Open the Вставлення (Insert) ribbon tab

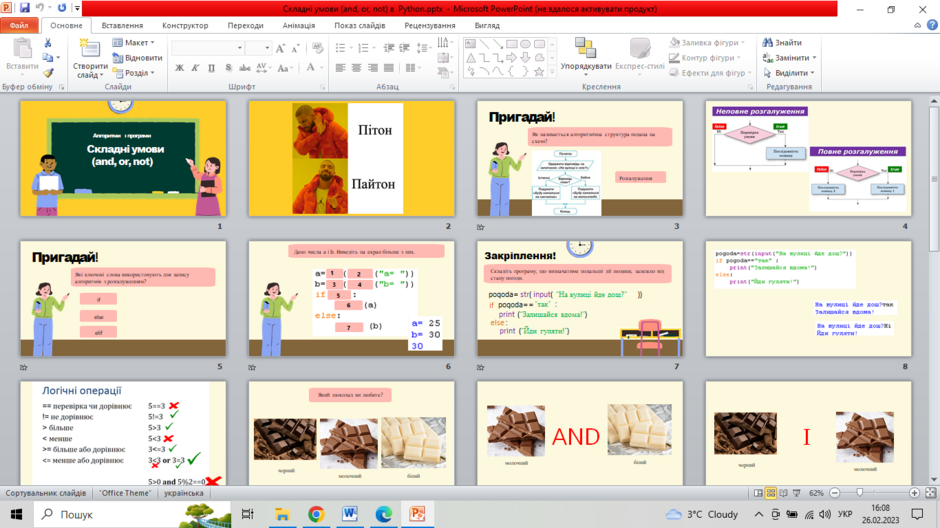122,26
